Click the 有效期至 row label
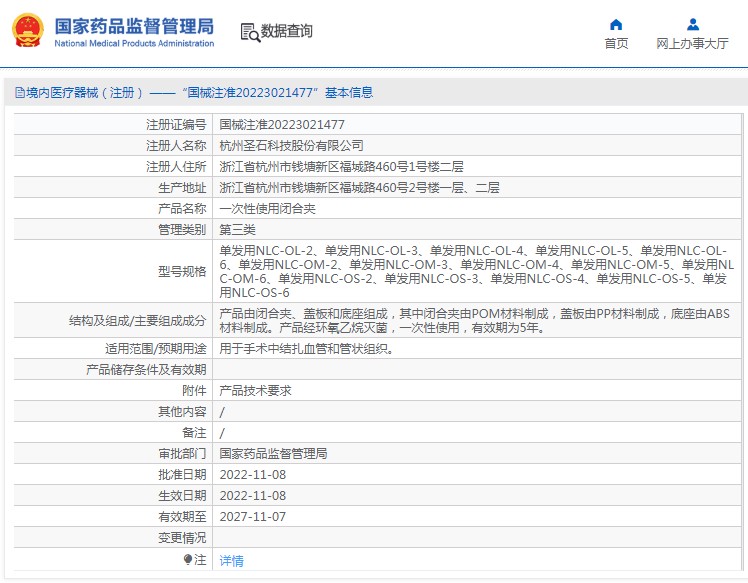 [x=182, y=517]
